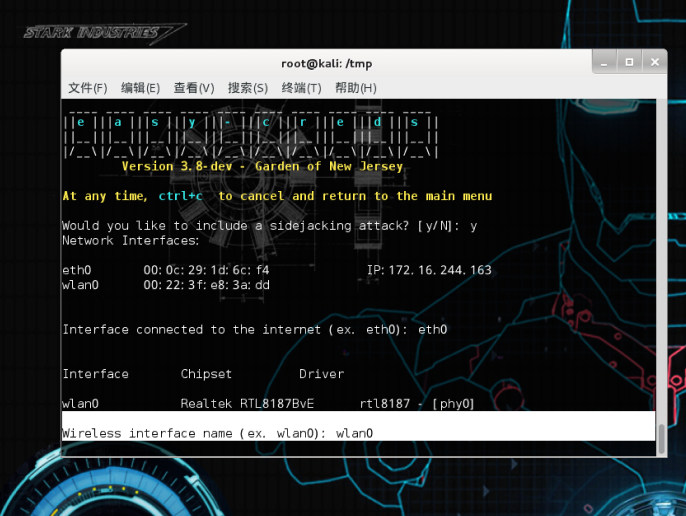686x516 pixels.
Task: Click the 'Chipset' column header
Action: click(x=206, y=374)
